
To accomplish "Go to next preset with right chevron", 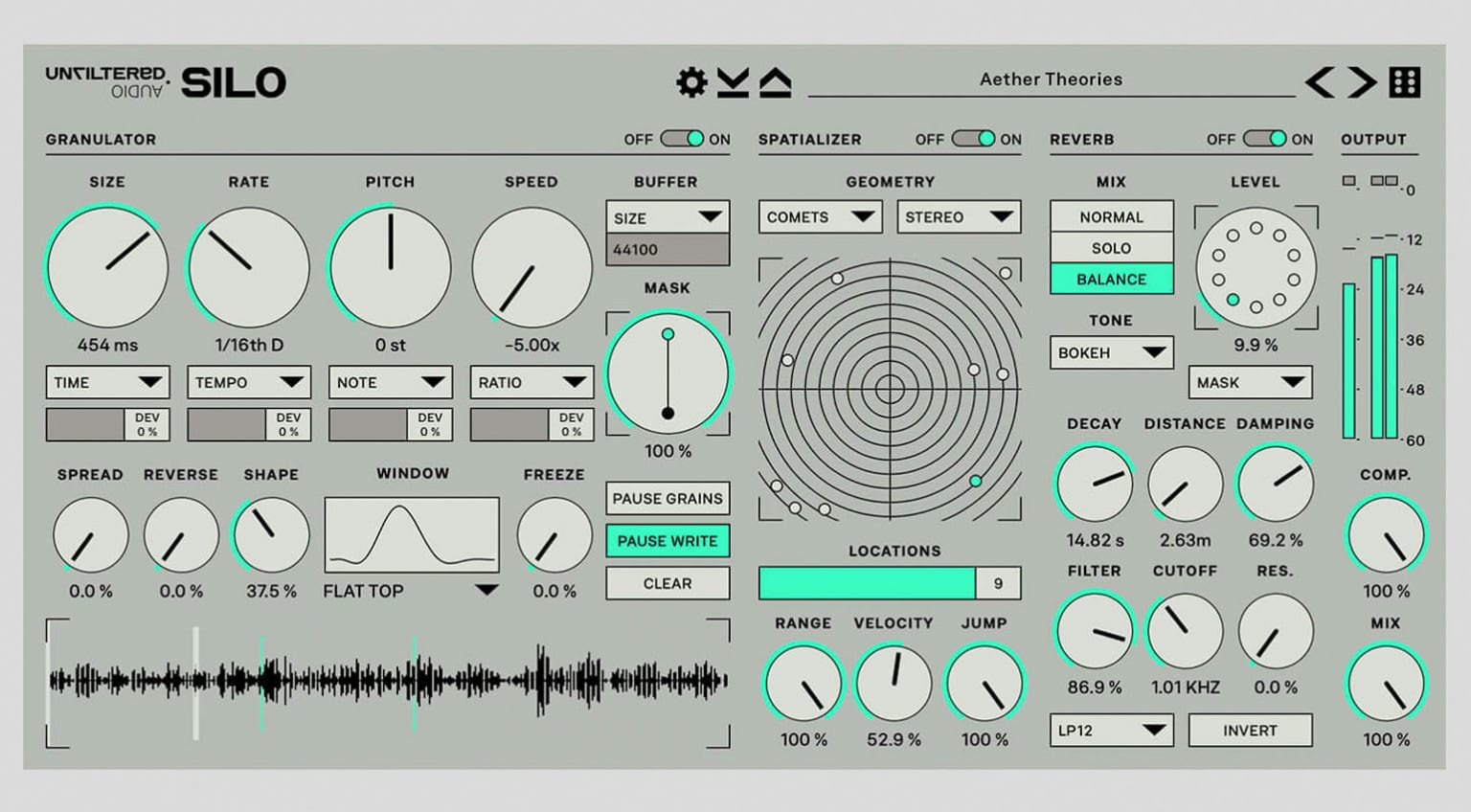I will click(x=1361, y=82).
